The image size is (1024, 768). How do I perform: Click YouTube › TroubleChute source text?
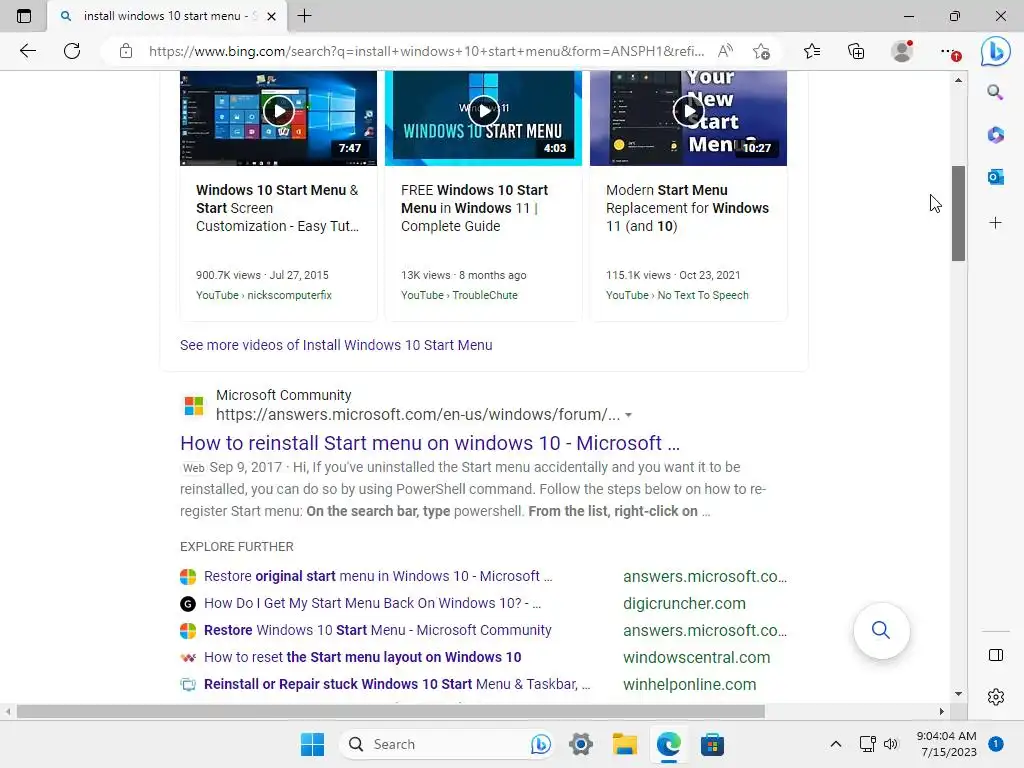click(459, 295)
